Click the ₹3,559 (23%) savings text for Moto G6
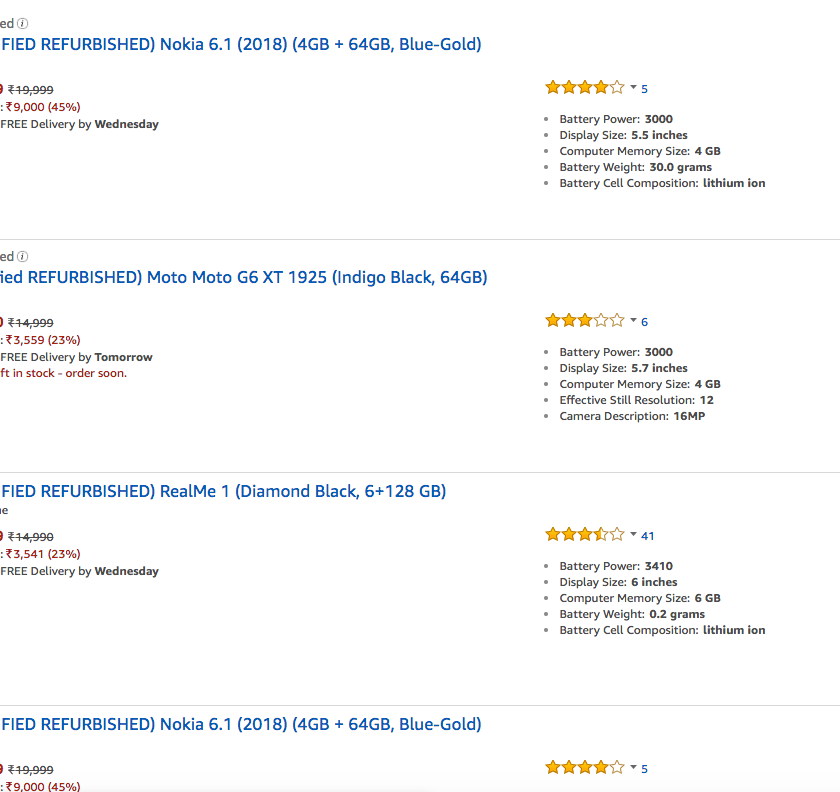840x792 pixels. pos(43,340)
